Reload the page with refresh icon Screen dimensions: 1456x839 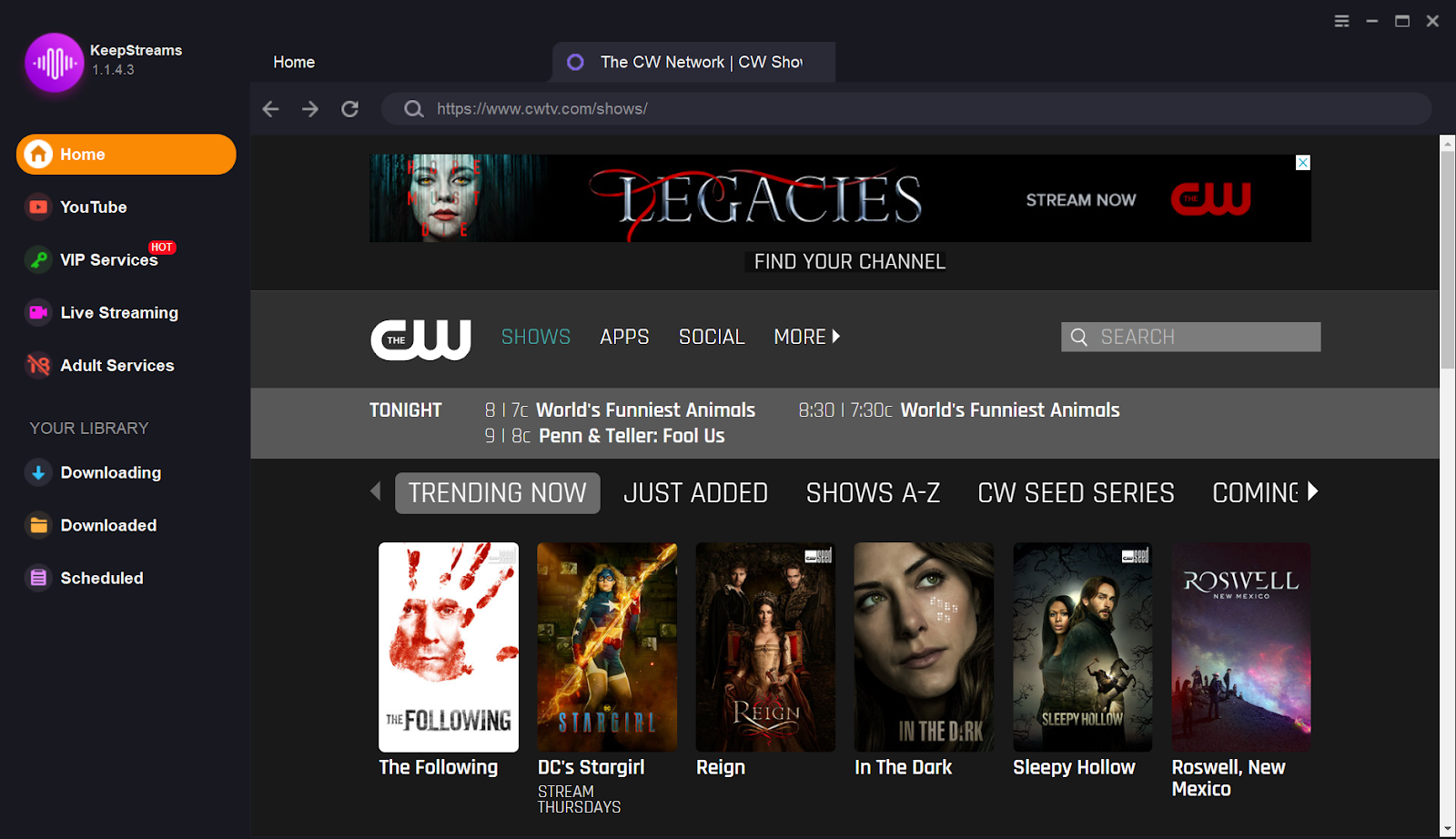point(349,109)
